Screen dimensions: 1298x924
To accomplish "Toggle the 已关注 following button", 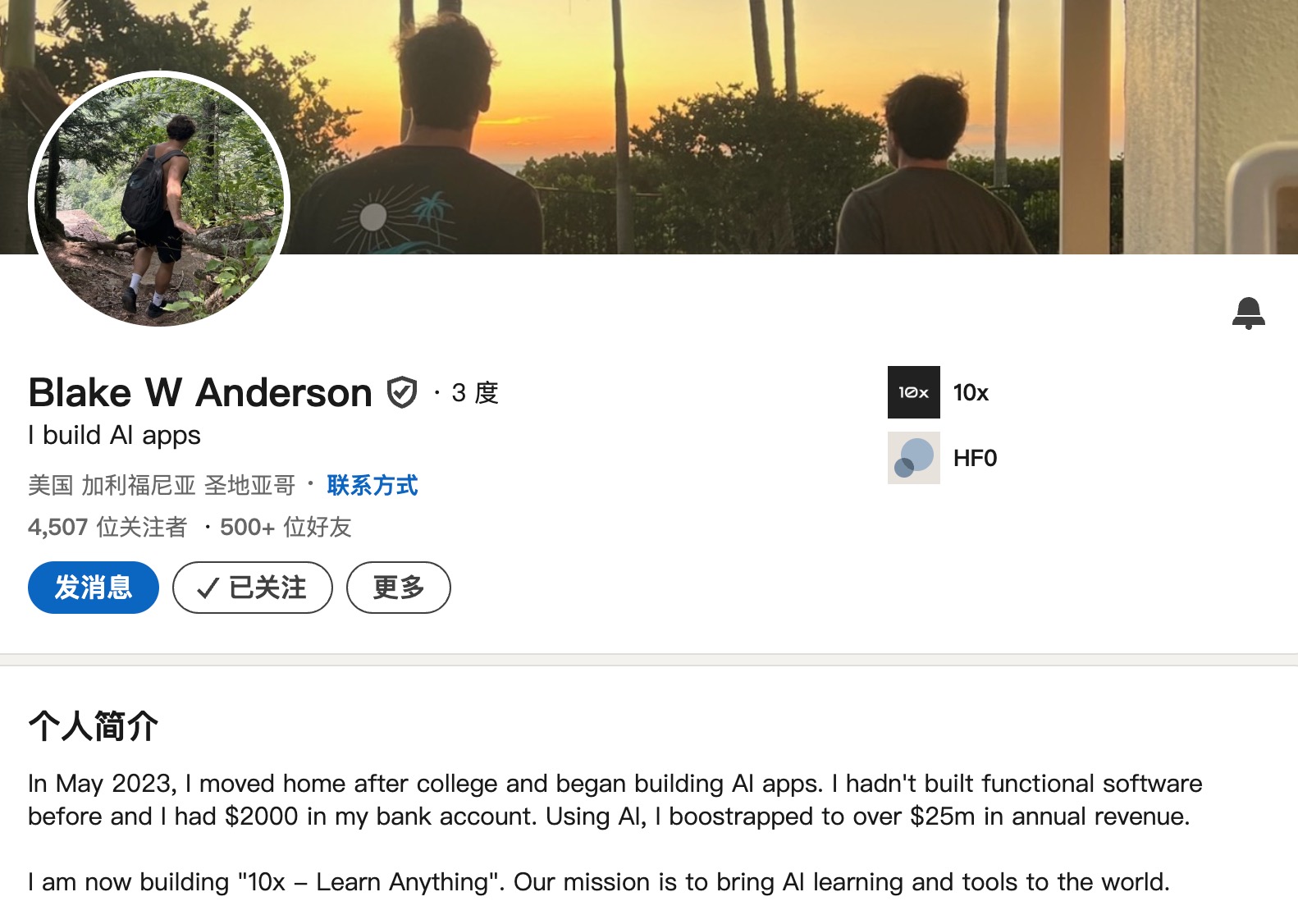I will [253, 588].
